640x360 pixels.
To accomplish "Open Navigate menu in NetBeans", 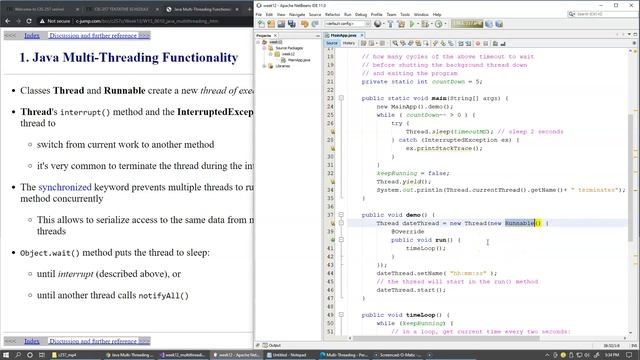I will click(x=297, y=14).
